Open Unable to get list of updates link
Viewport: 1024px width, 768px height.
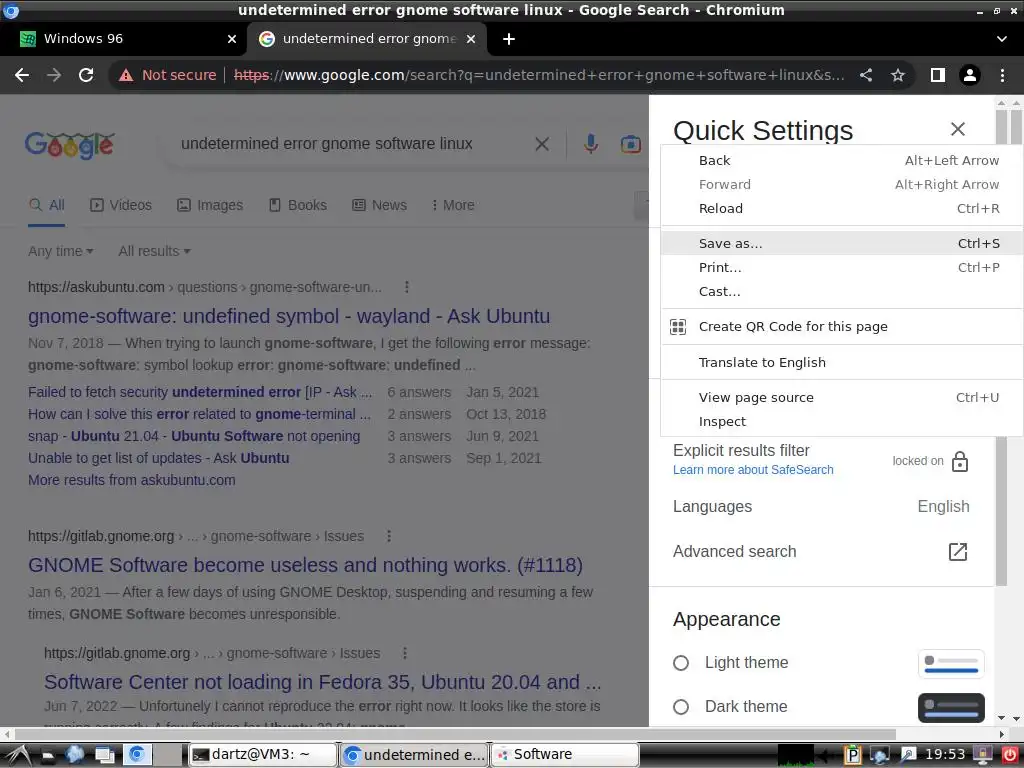coord(159,458)
